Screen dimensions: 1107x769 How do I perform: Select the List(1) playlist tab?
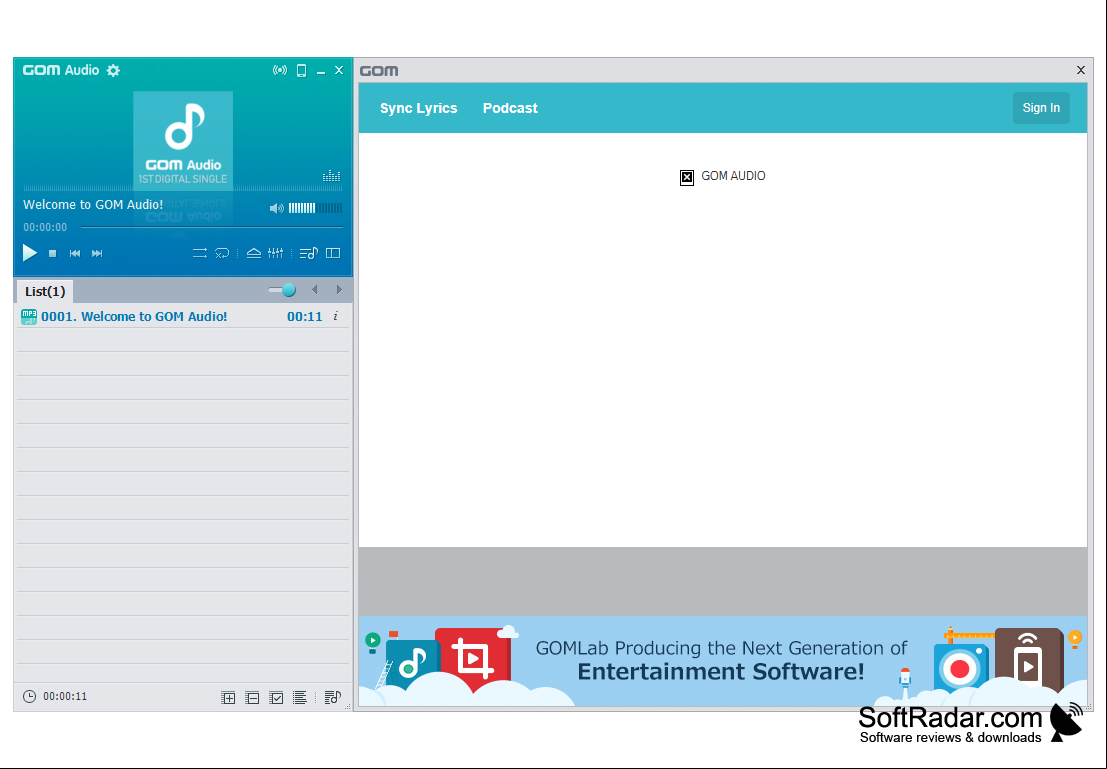[45, 292]
